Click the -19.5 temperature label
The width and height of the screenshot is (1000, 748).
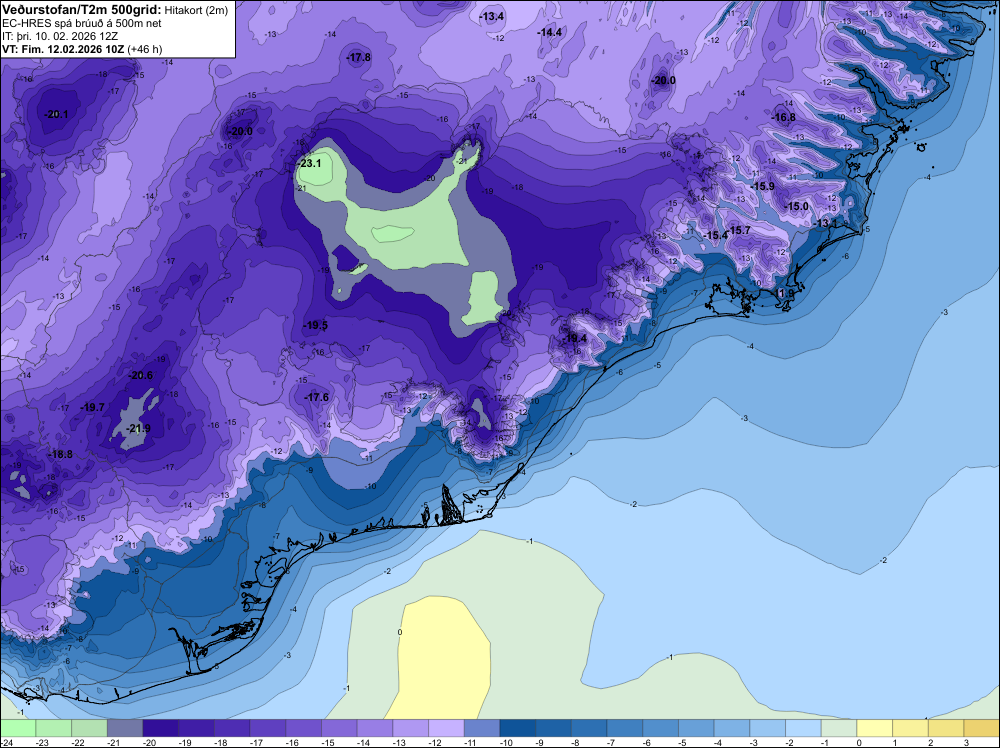[x=316, y=326]
